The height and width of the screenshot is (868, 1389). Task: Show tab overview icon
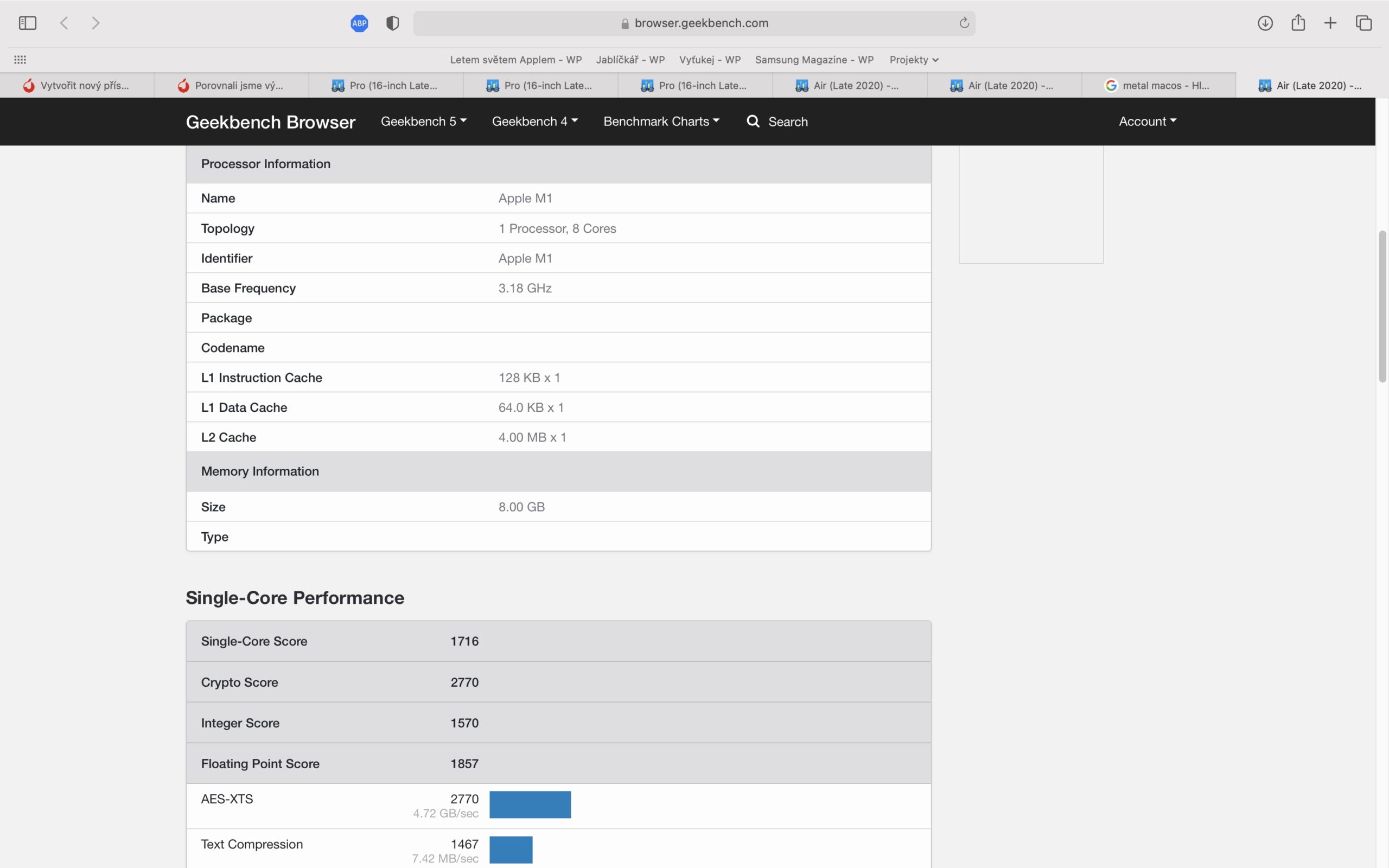[1363, 23]
